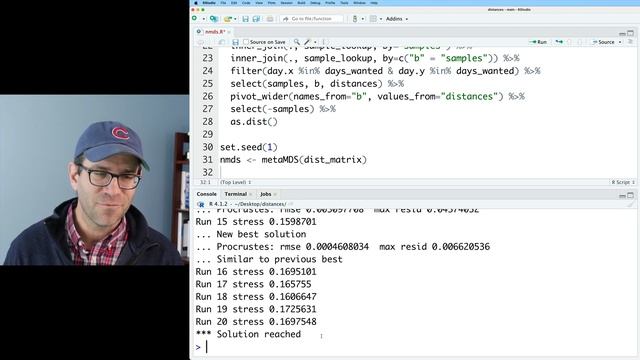This screenshot has width=640, height=360.
Task: Maximize the console pane
Action: 631,196
